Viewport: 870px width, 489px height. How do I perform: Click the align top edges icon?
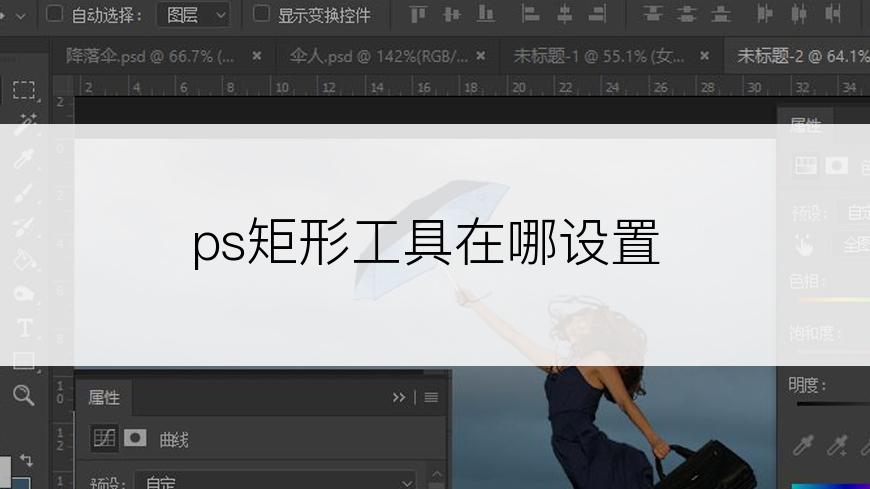(x=418, y=14)
